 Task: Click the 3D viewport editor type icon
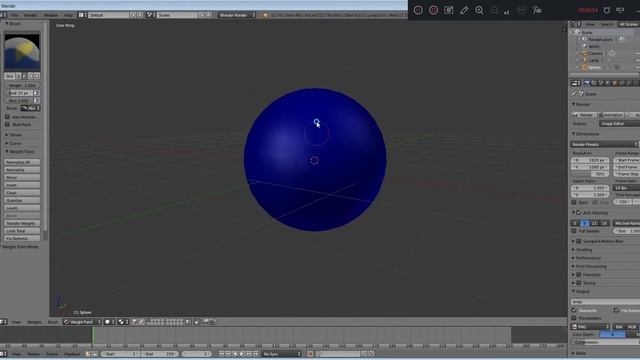click(x=2, y=322)
